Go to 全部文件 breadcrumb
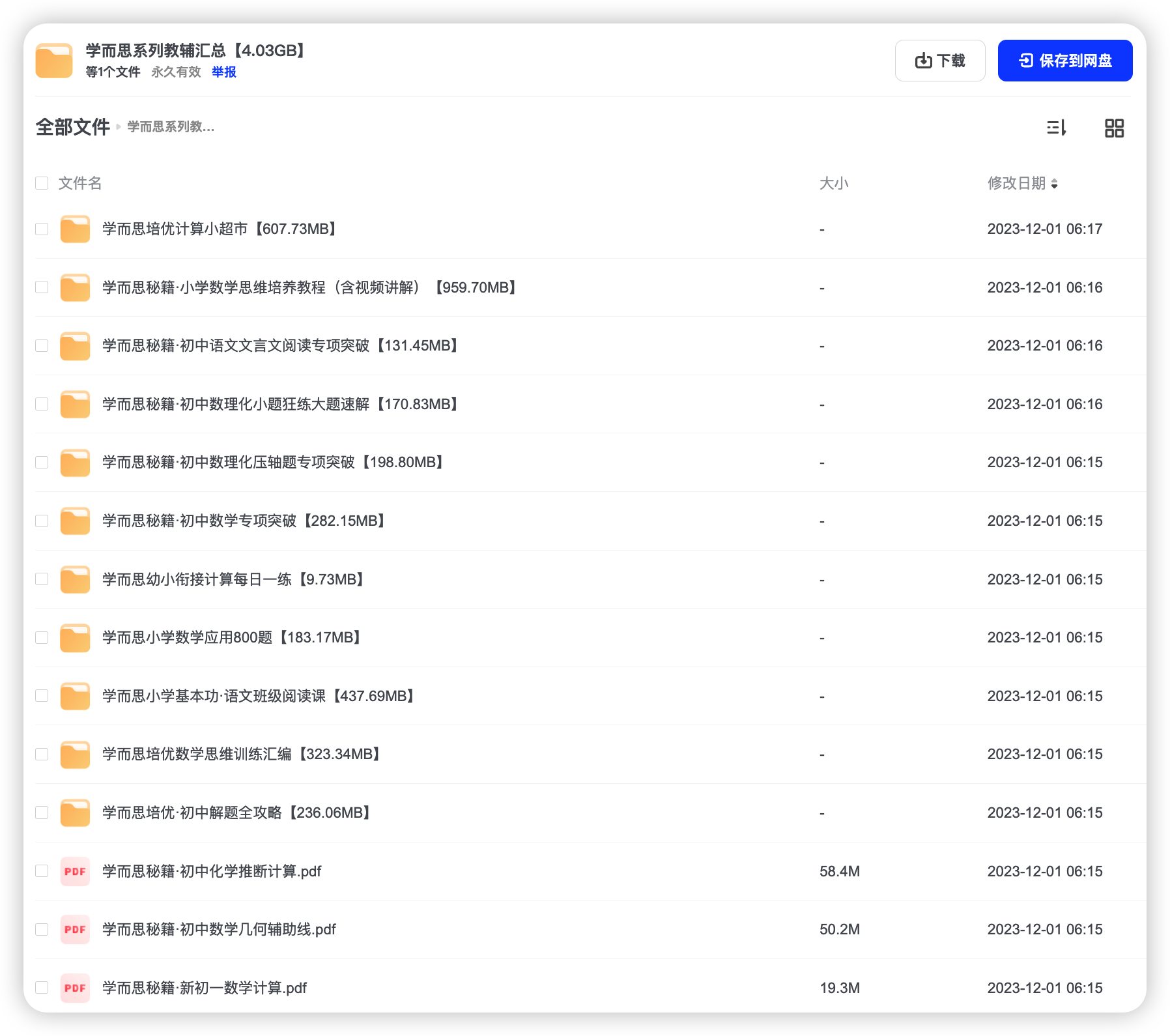Screen dimensions: 1170x1036 click(x=72, y=127)
